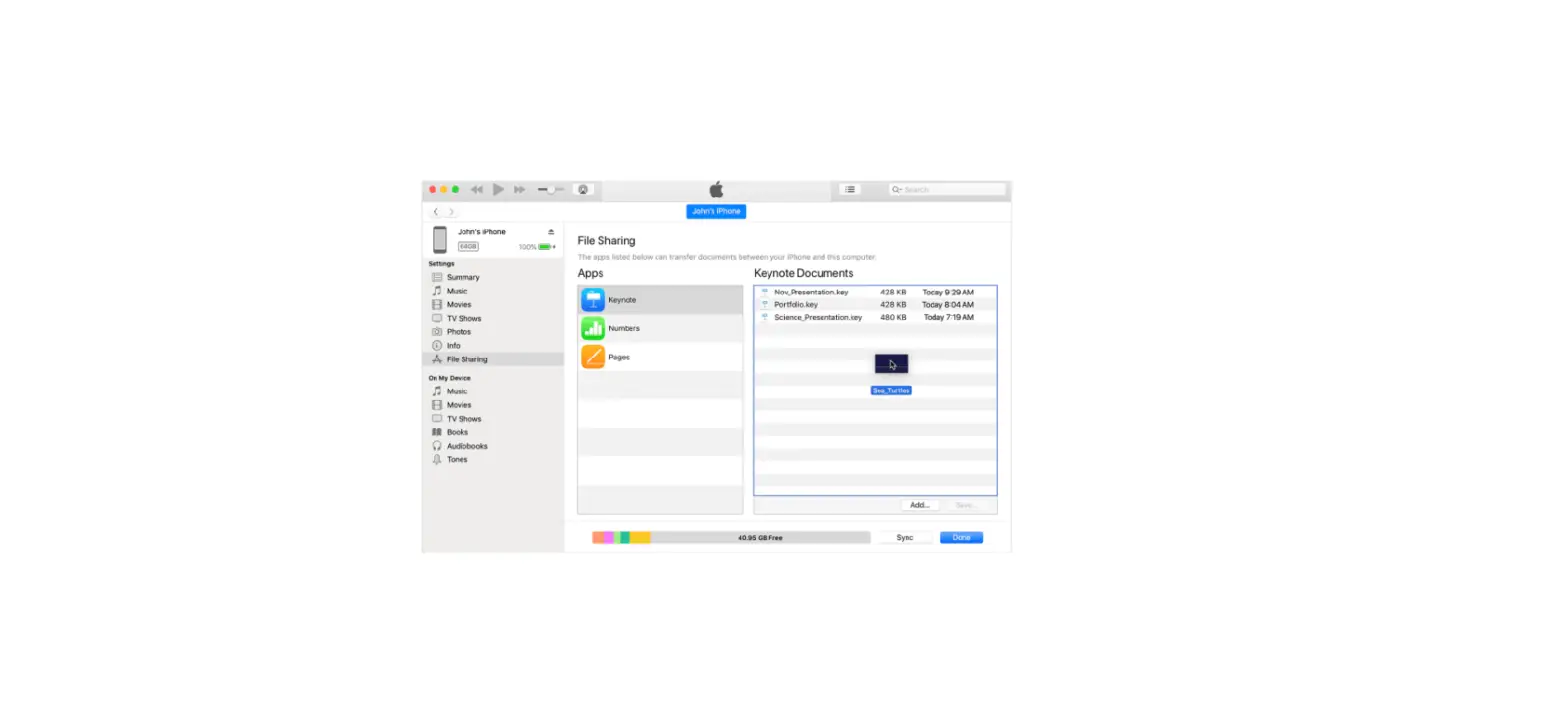
Task: Open Tones under On My Device
Action: 457,459
